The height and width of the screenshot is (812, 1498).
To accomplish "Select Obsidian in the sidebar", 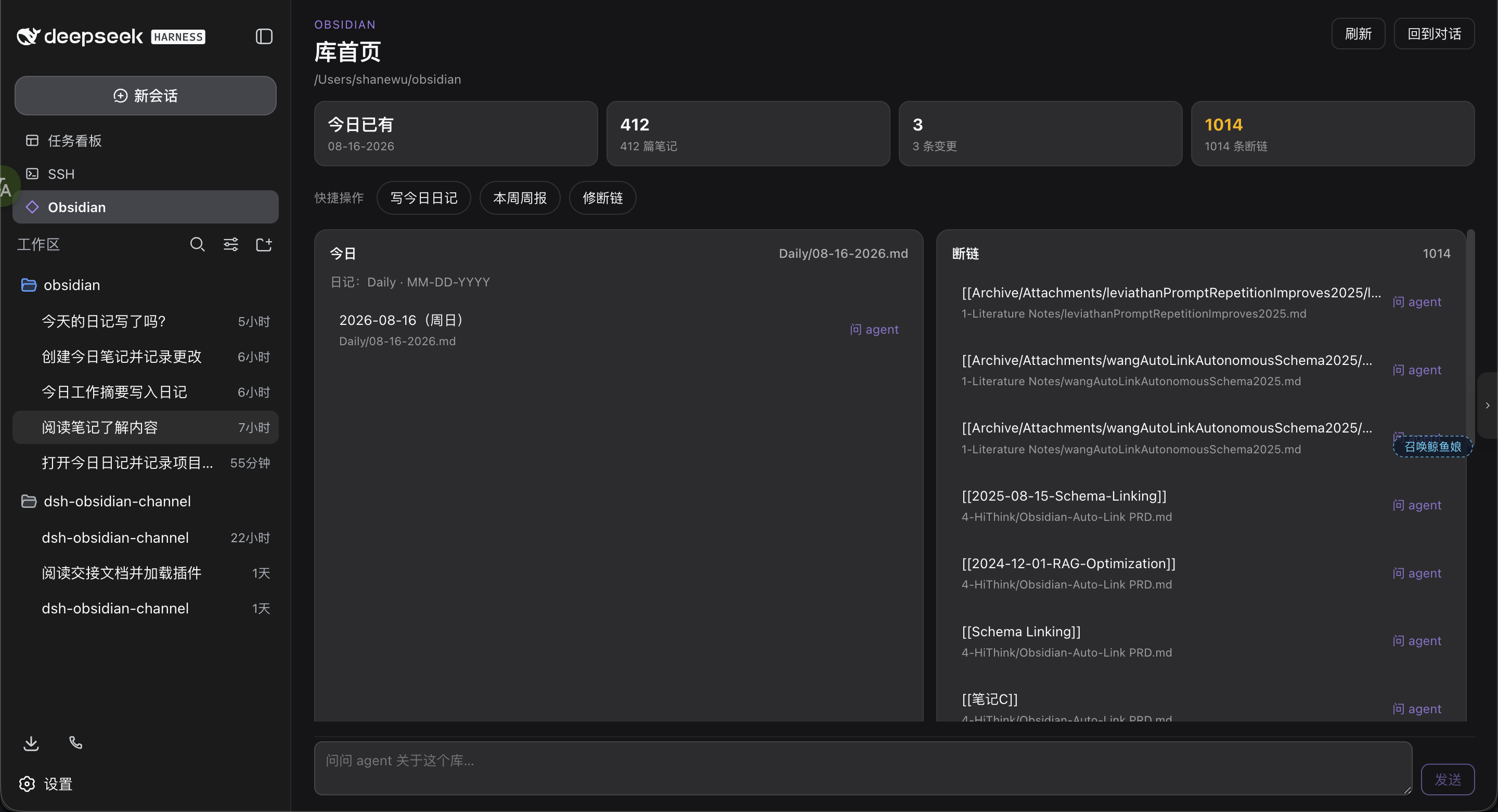I will 146,207.
